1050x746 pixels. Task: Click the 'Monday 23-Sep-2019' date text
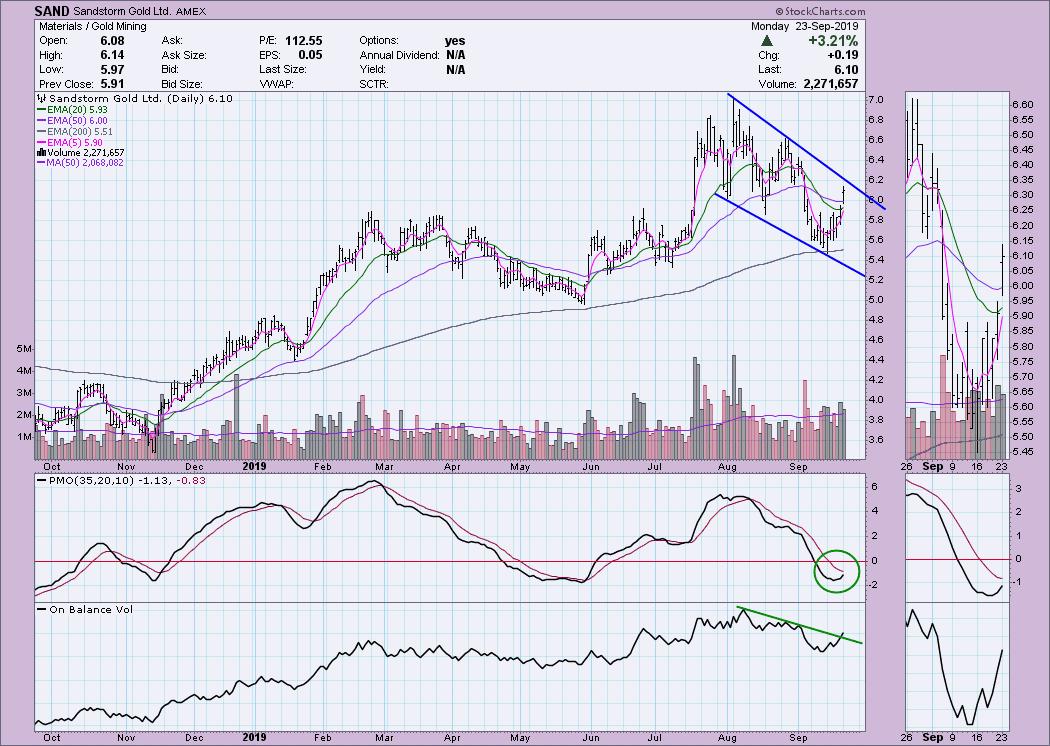(x=804, y=26)
